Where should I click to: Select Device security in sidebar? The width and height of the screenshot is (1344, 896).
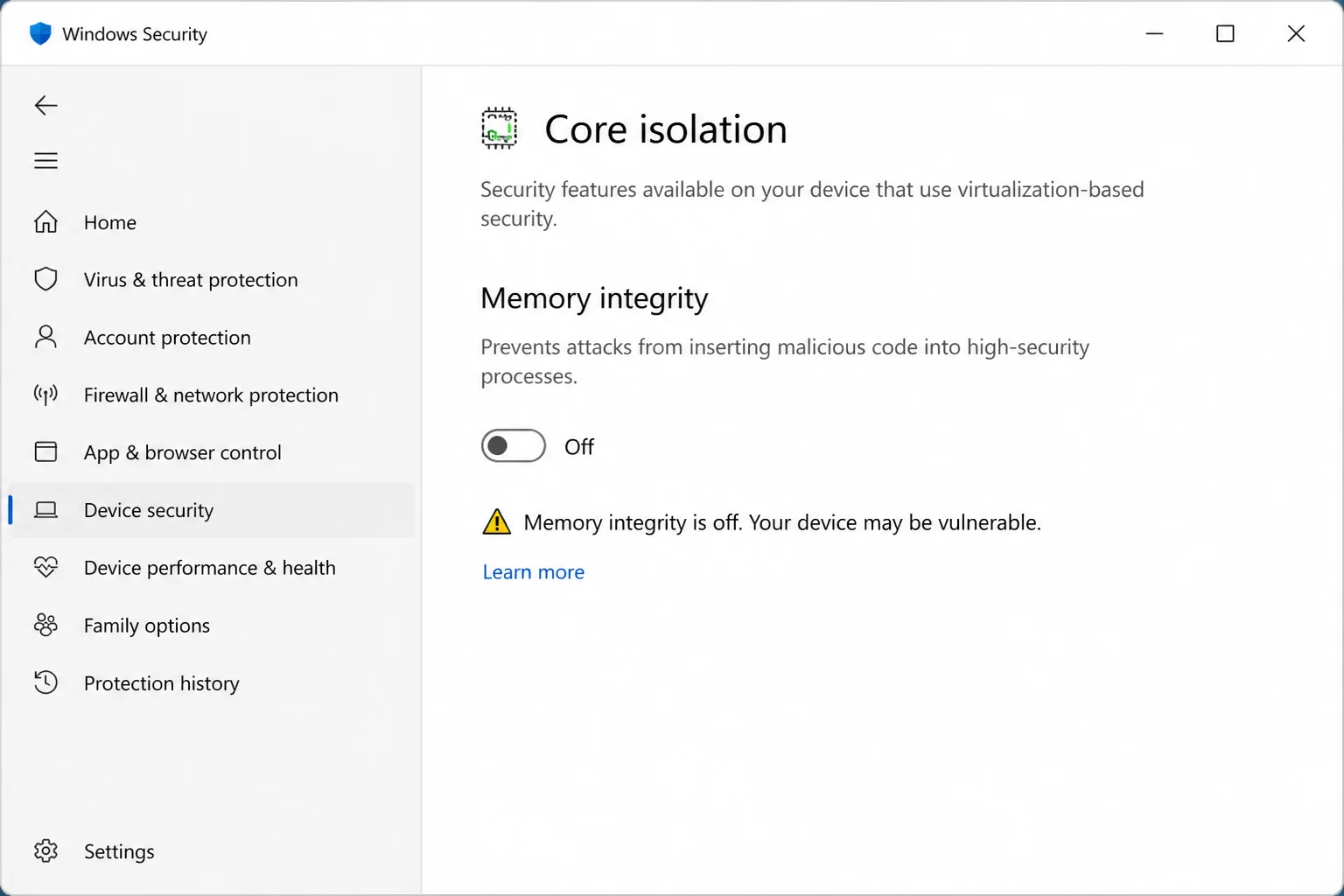(211, 510)
